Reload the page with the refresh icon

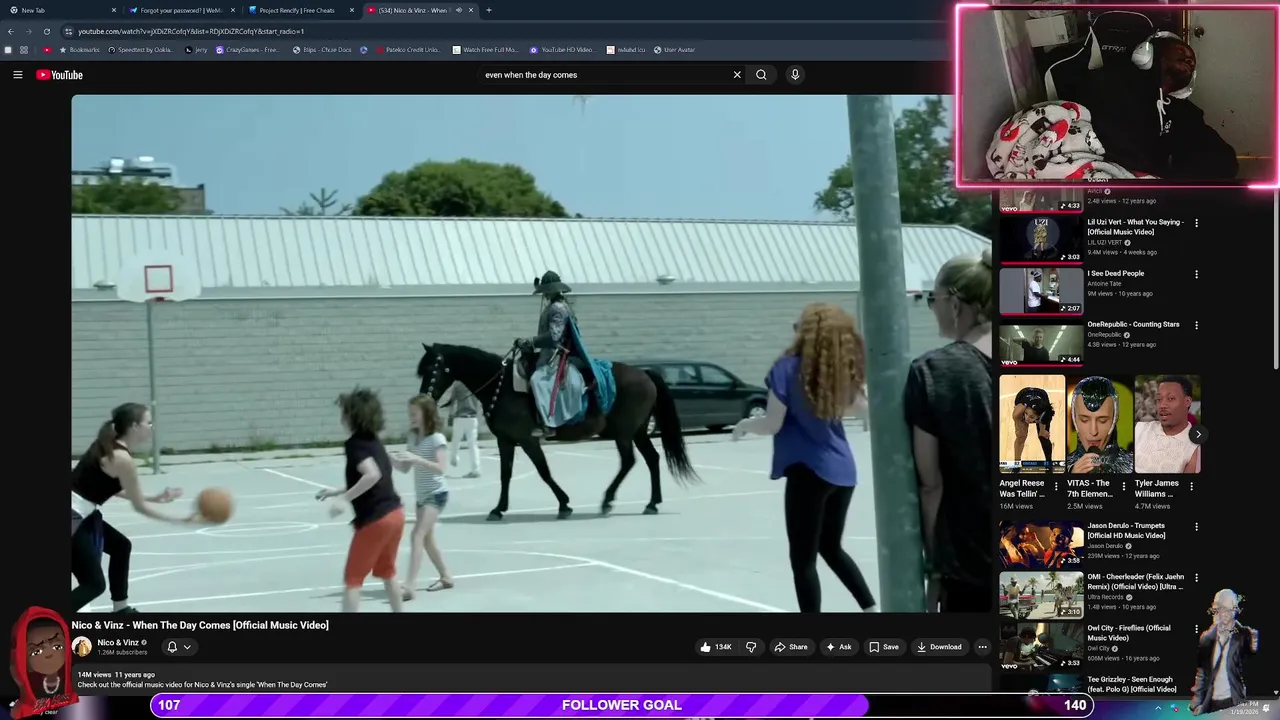(x=46, y=31)
